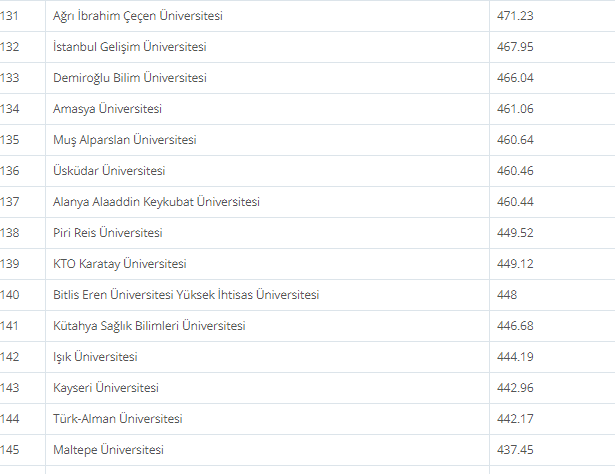615x474 pixels.
Task: Click Maltepe Üniversitesi
Action: [x=108, y=449]
